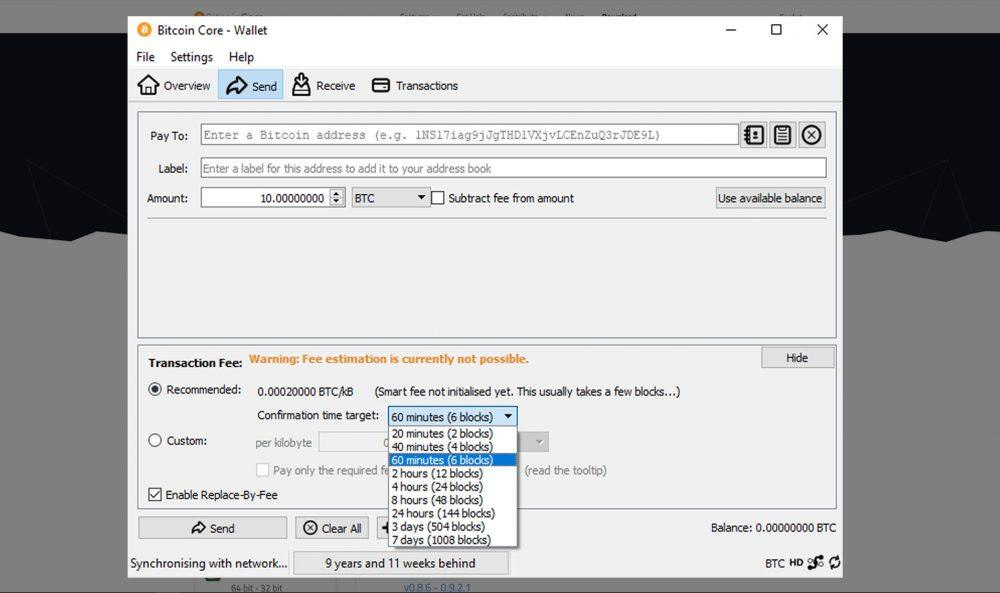Screen dimensions: 1000x593
Task: Click the sync spinner icon in status bar
Action: 834,562
